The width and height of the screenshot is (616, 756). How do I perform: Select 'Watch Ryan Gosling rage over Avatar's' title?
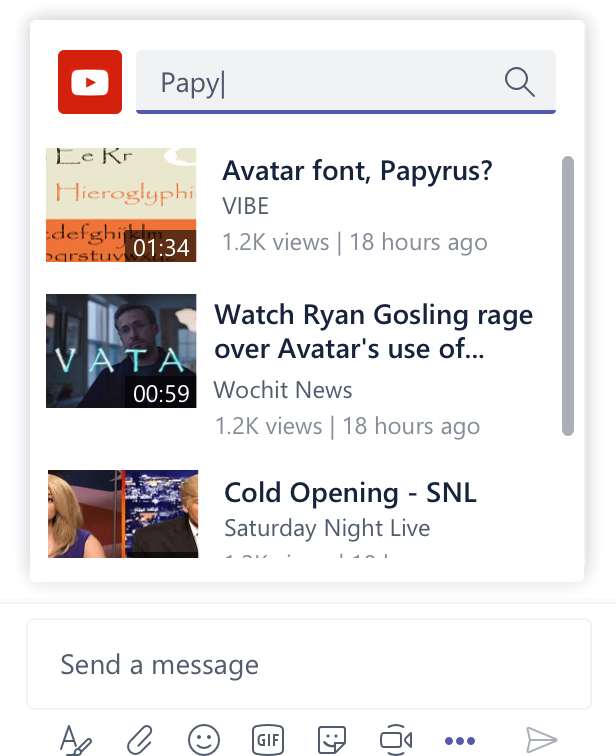(374, 332)
